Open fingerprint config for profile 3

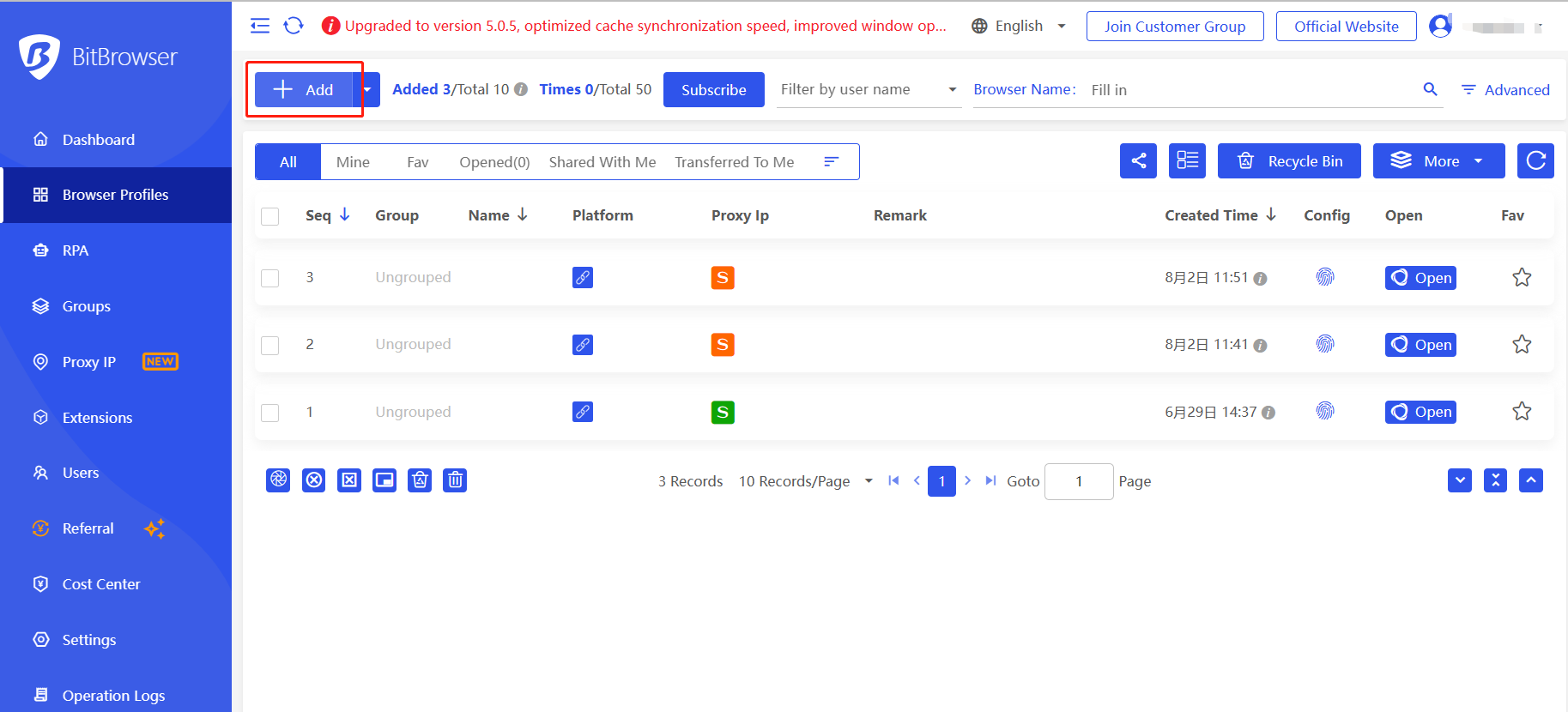(x=1325, y=277)
